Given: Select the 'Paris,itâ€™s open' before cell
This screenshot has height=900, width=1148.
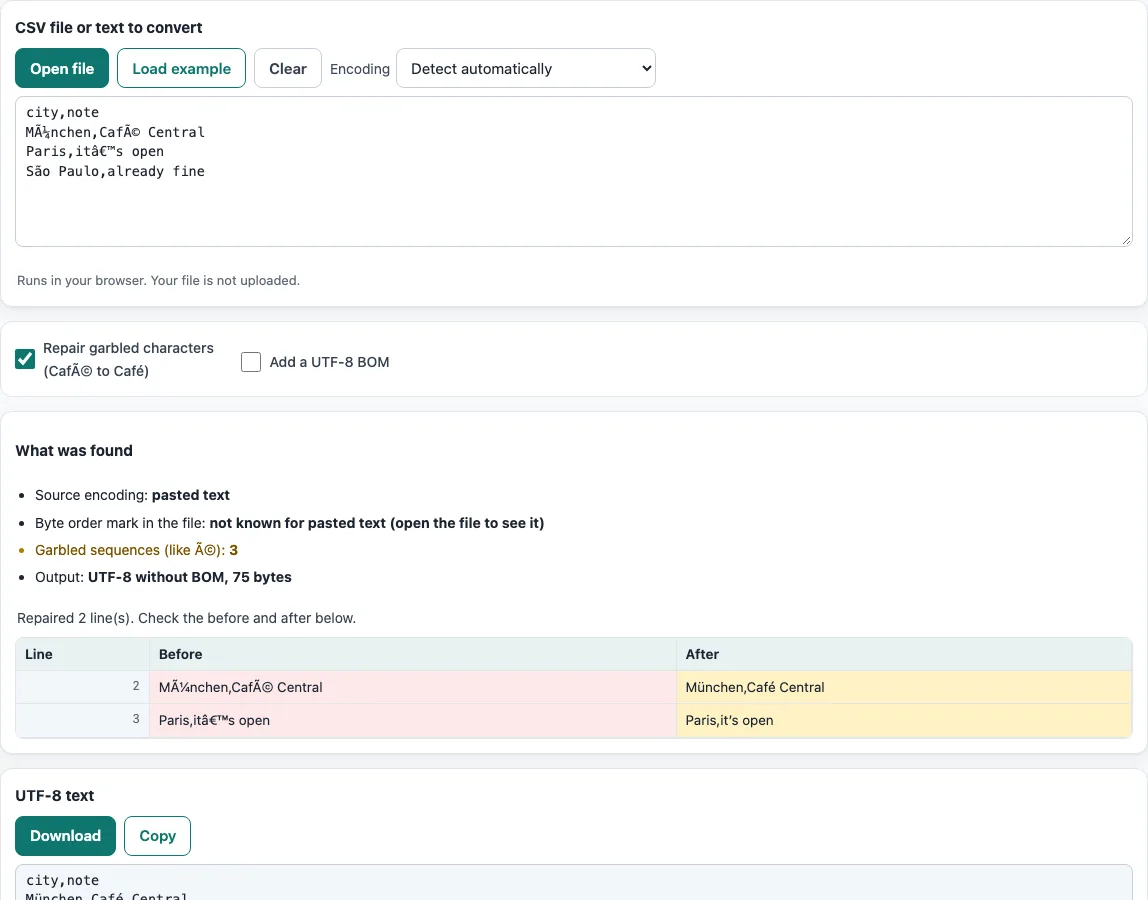Looking at the screenshot, I should tap(412, 720).
